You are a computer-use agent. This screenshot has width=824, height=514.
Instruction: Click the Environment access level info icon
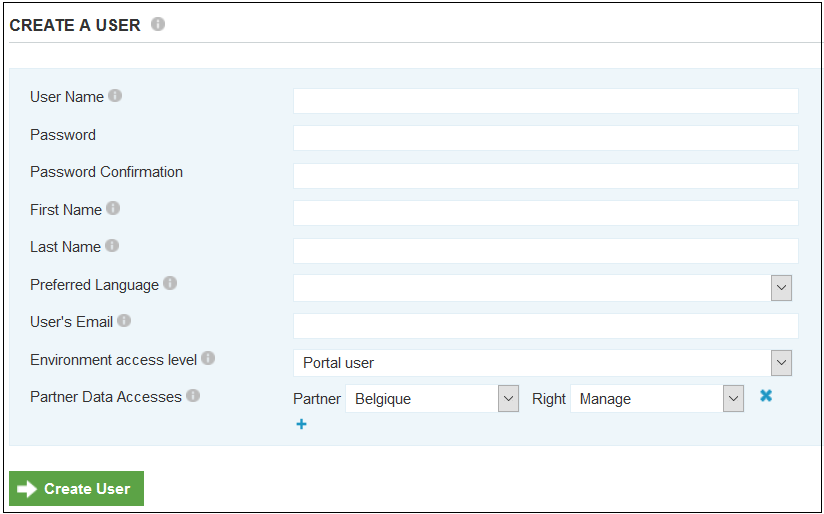click(208, 358)
